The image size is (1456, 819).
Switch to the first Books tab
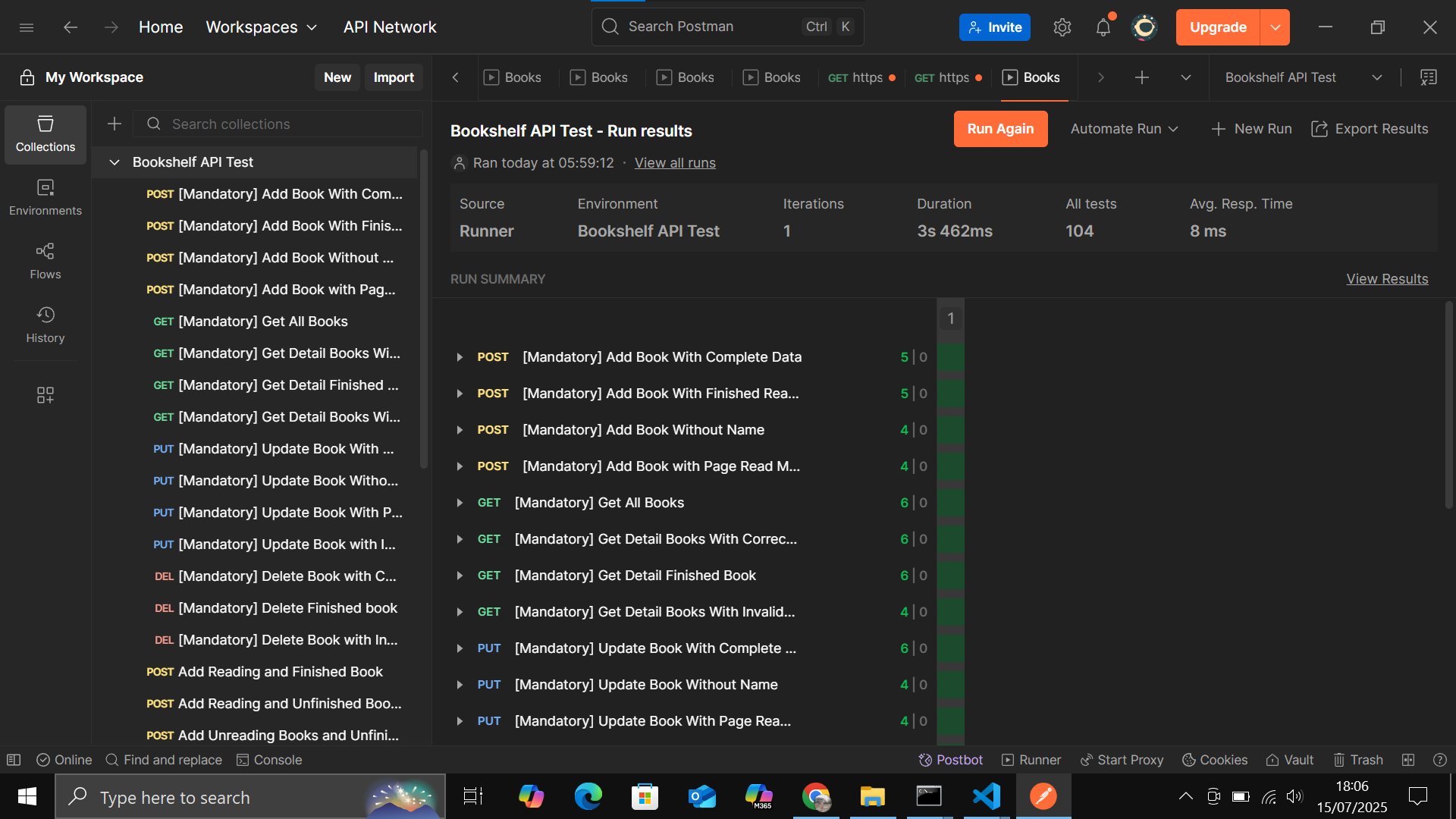pyautogui.click(x=513, y=77)
